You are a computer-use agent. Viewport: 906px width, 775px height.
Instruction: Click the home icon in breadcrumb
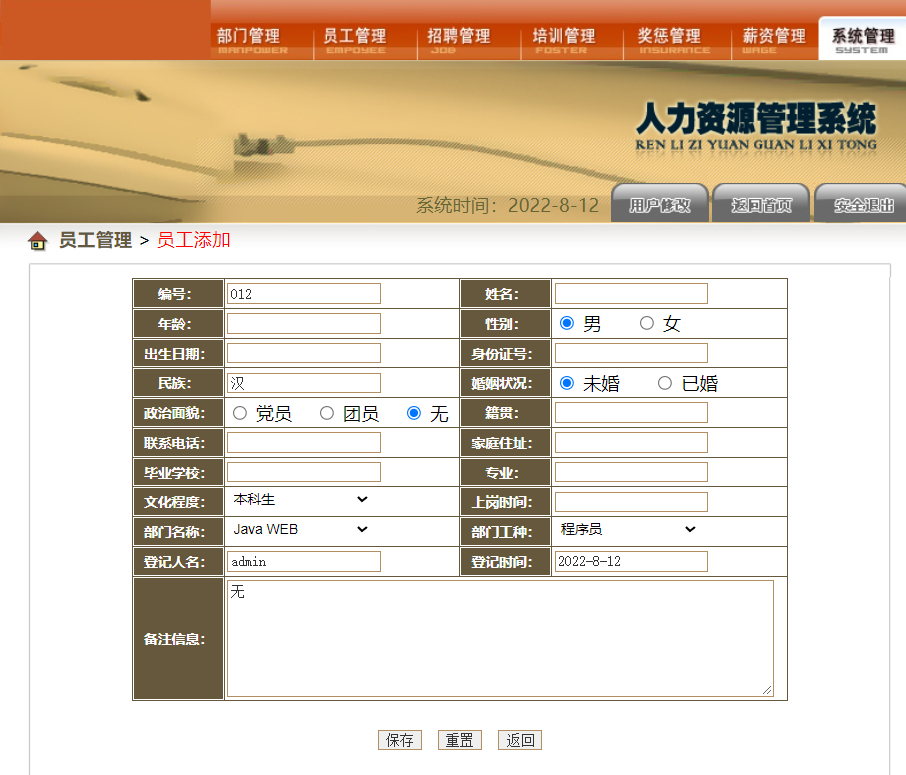click(38, 240)
